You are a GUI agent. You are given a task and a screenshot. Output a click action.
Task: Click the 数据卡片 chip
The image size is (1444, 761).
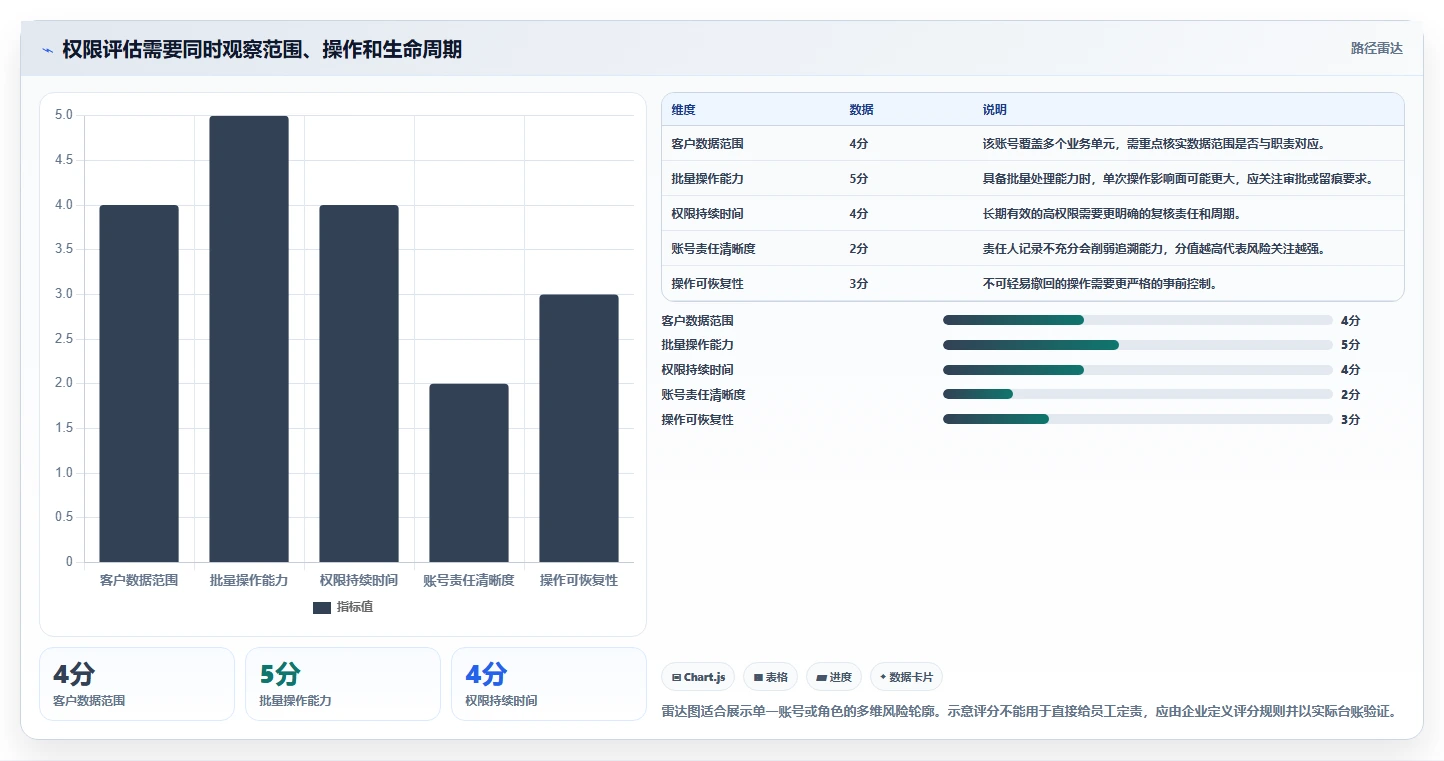(x=906, y=677)
